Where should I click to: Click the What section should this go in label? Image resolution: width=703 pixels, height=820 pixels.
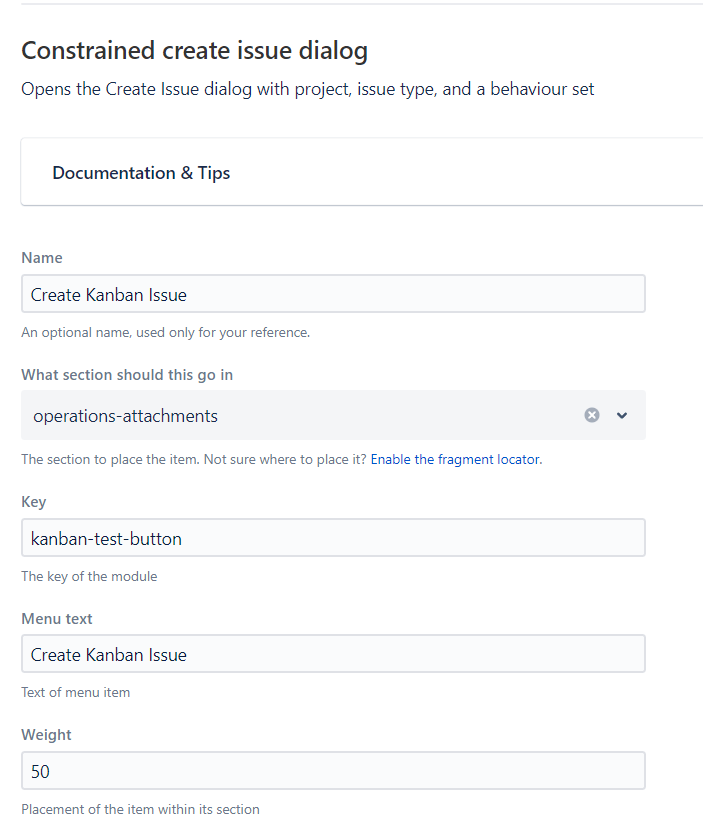pyautogui.click(x=127, y=375)
